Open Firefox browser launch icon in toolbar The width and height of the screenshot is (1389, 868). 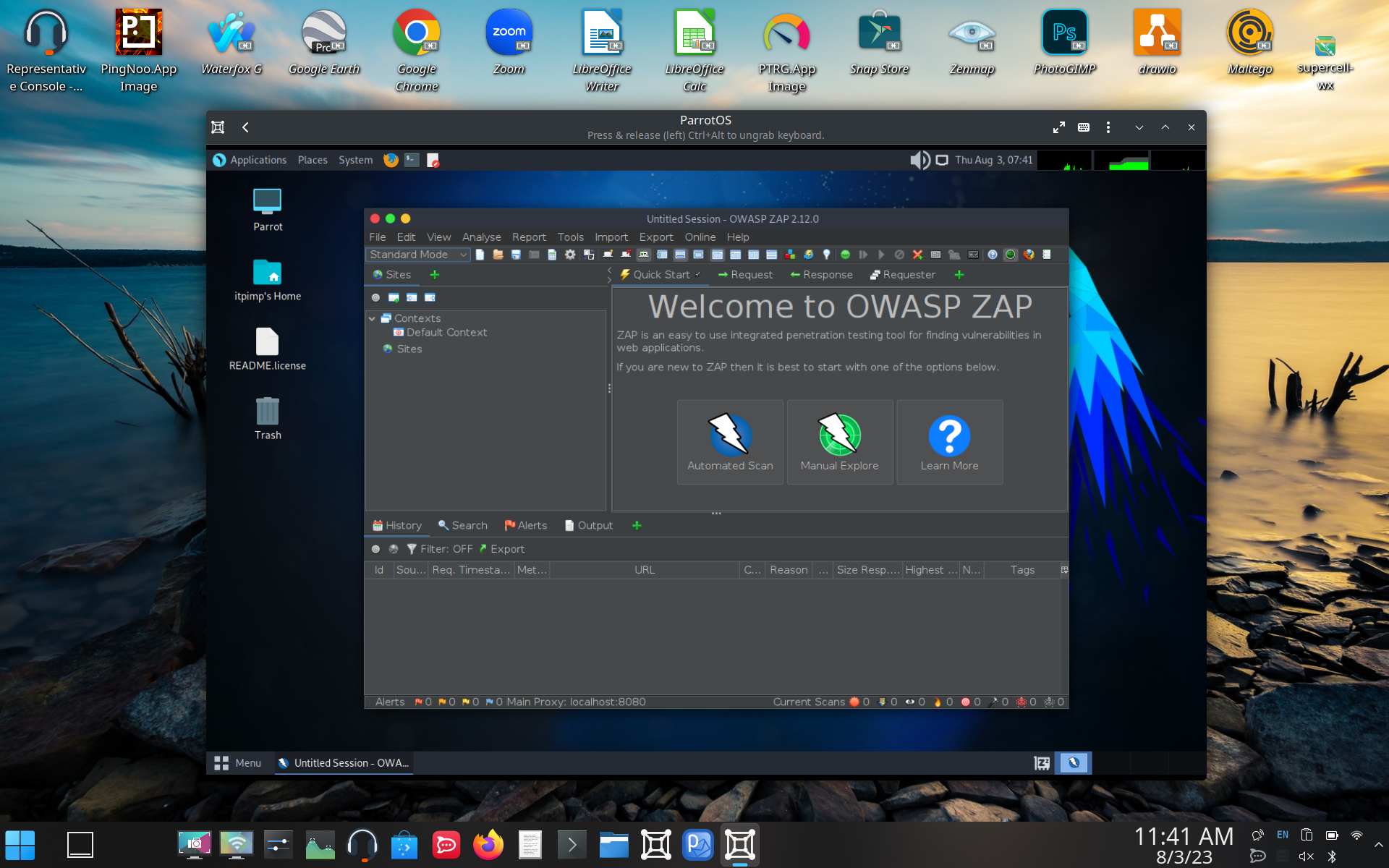pos(1028,255)
